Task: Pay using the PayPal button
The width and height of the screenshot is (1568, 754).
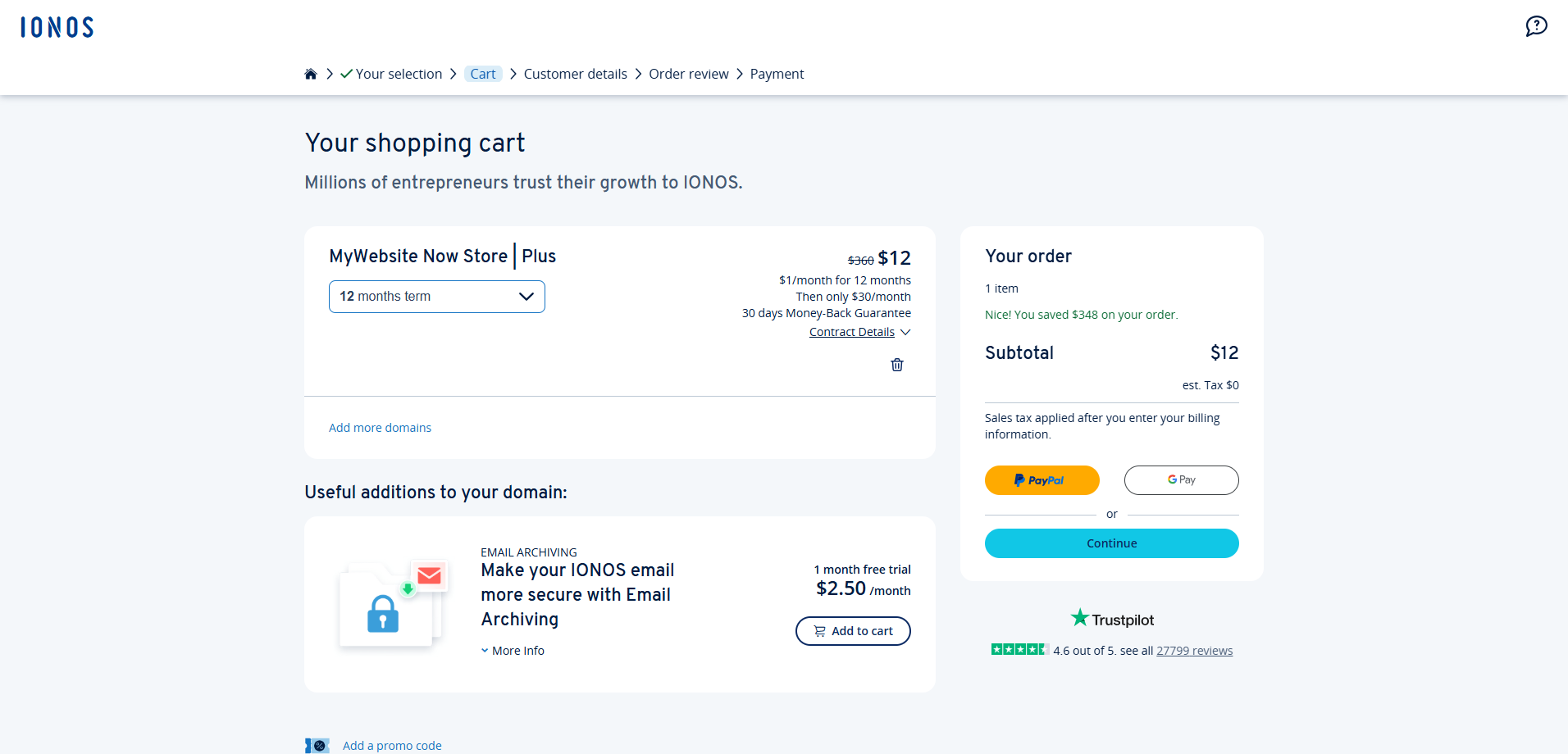Action: pos(1042,480)
